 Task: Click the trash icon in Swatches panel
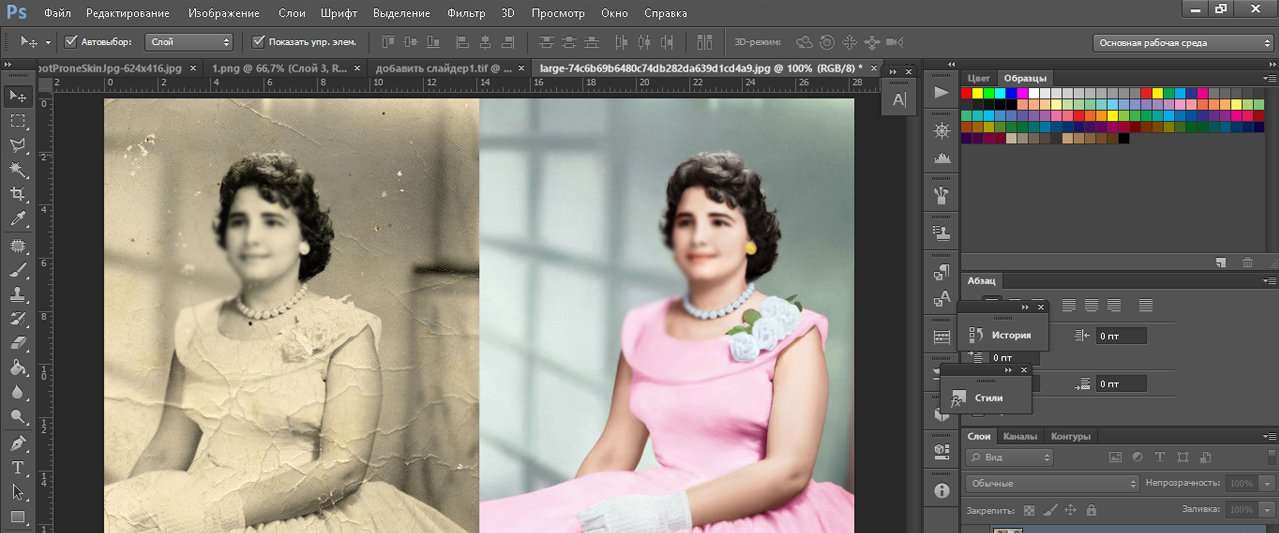click(x=1247, y=262)
